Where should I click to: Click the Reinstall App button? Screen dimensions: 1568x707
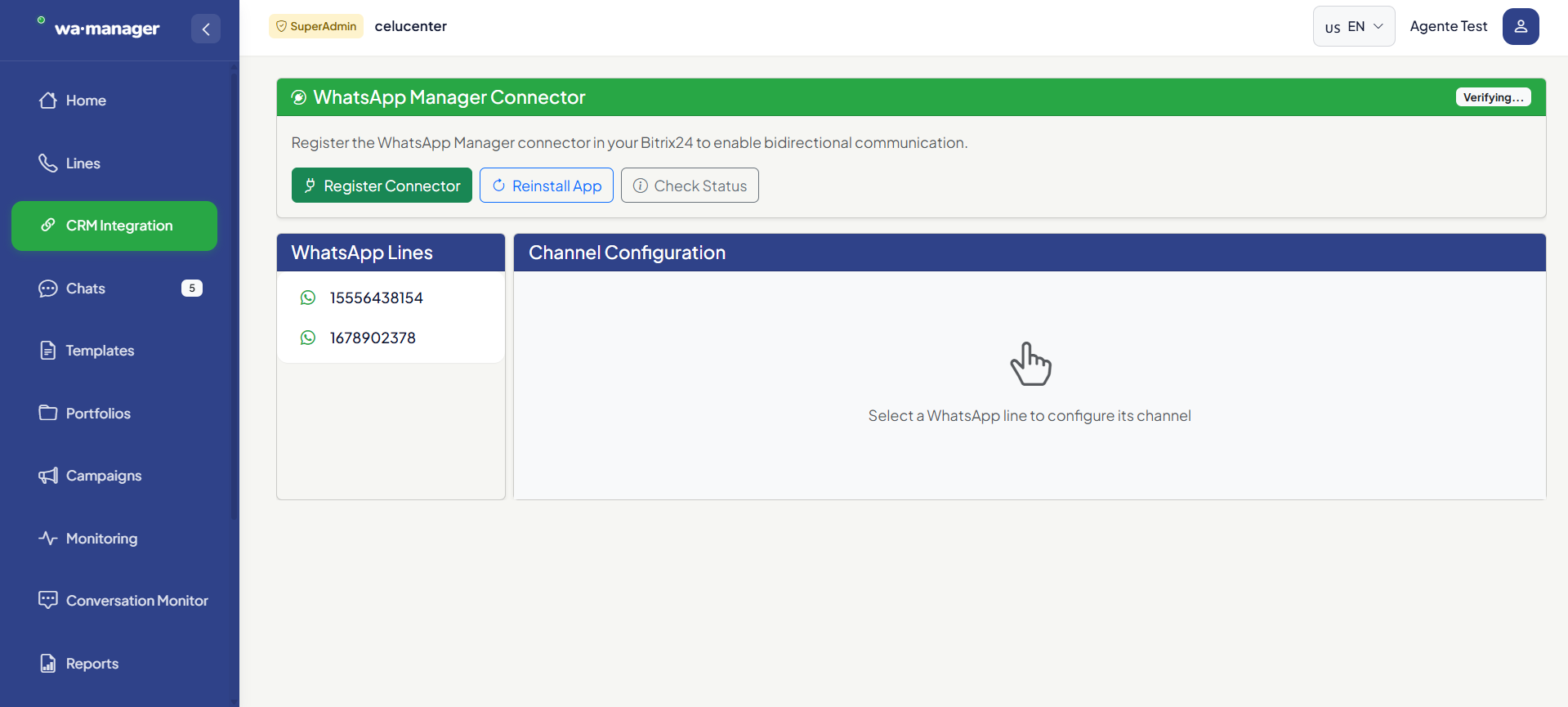coord(547,186)
